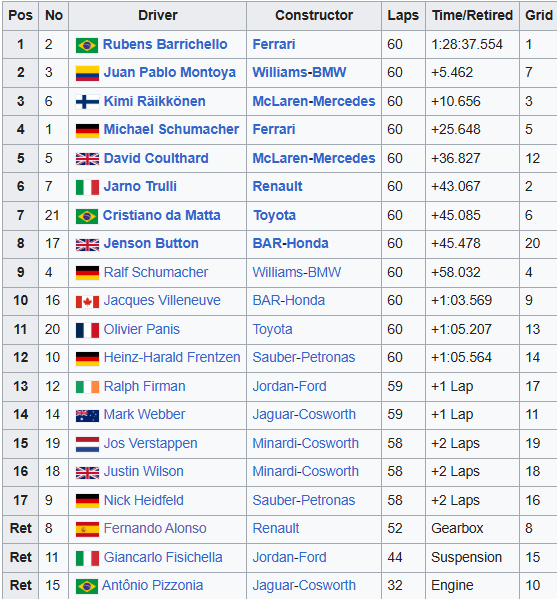
Task: Visit the Fernando Alonso link
Action: pyautogui.click(x=155, y=528)
